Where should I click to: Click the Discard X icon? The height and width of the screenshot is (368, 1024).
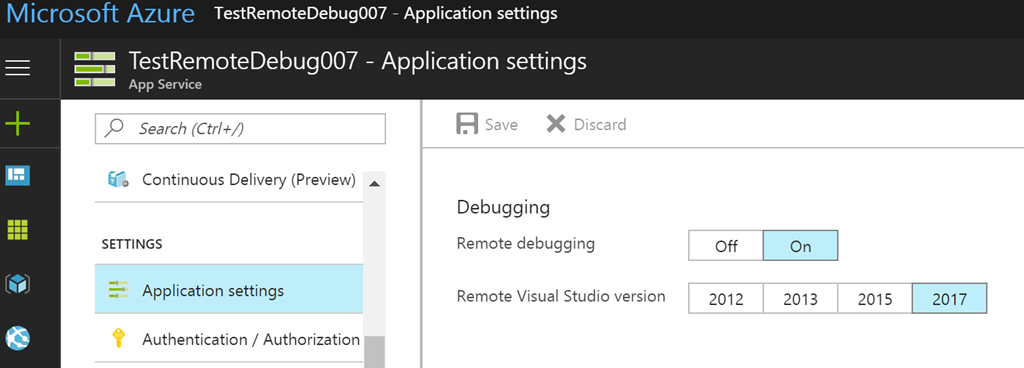click(556, 124)
